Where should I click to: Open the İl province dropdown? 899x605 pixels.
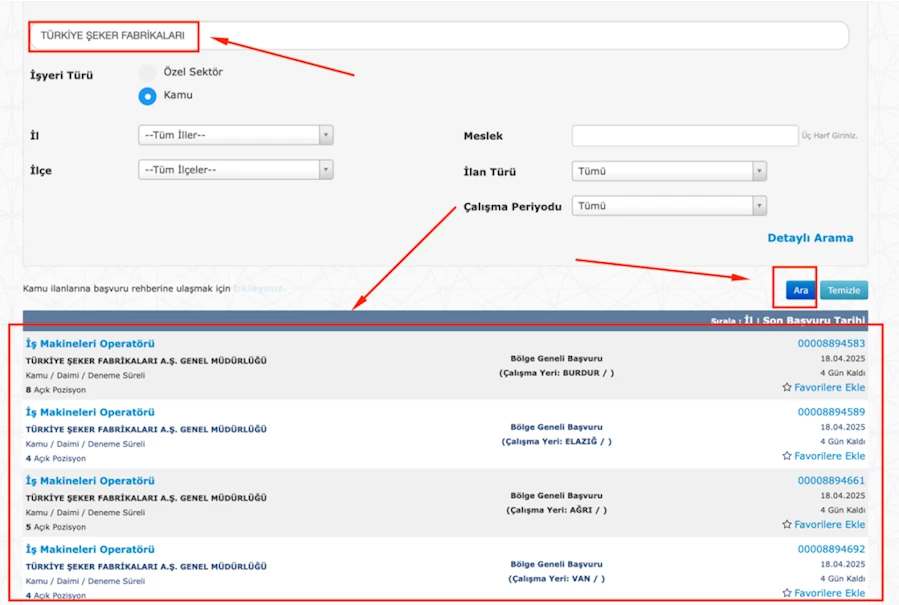pyautogui.click(x=235, y=135)
